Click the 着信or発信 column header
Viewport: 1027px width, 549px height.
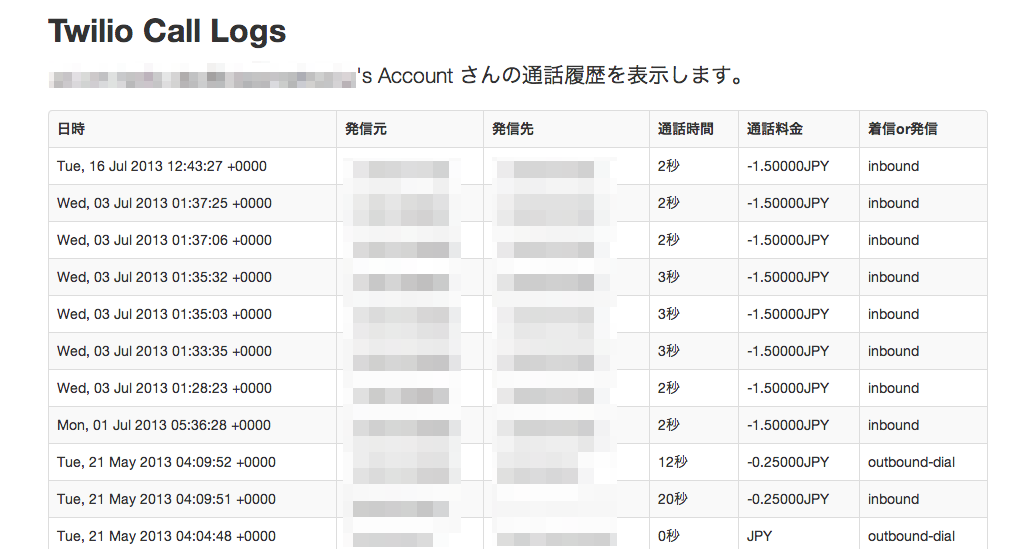pos(902,129)
